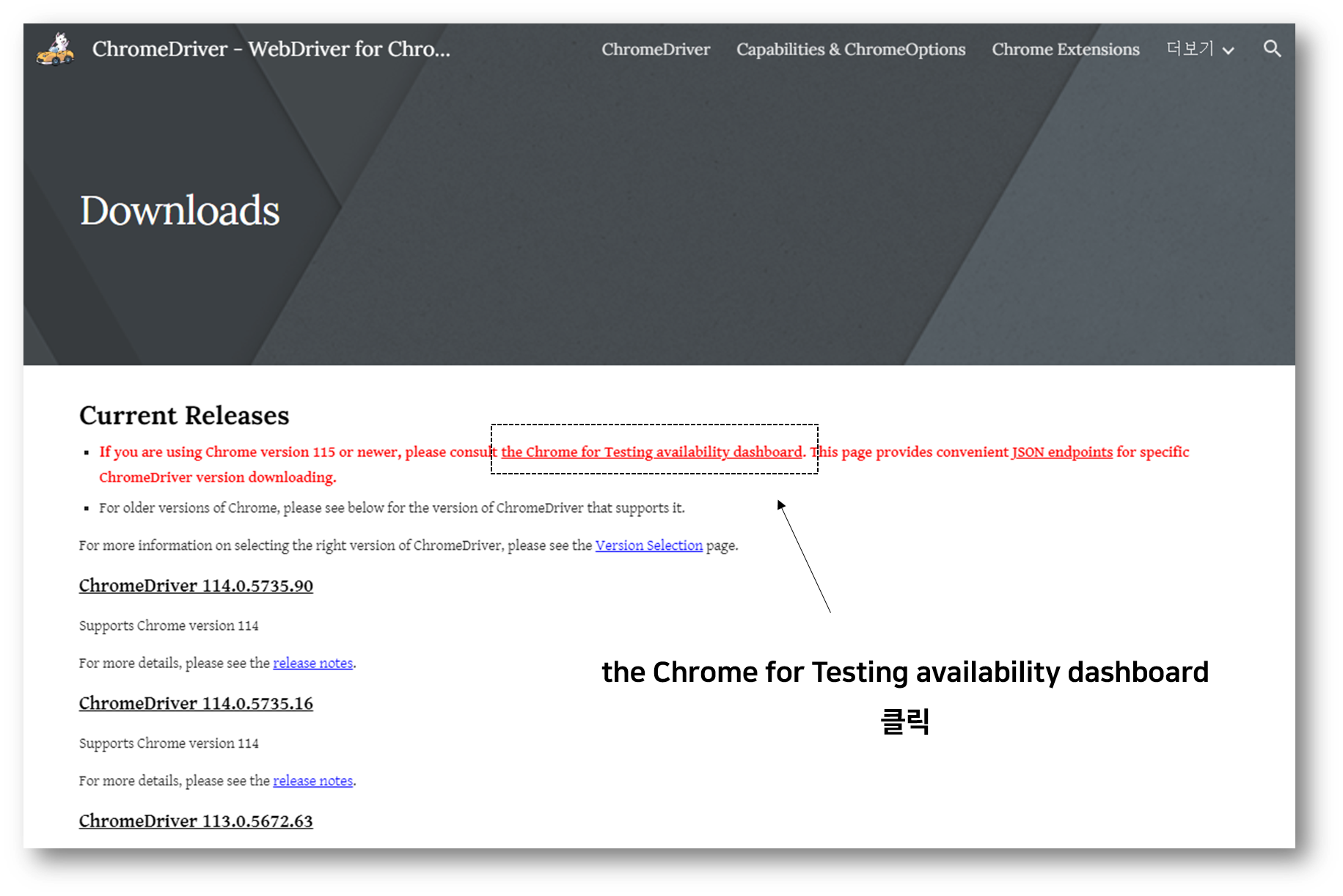Screen dimensions: 1343x896
Task: Click the Downloads page heading
Action: 180,210
